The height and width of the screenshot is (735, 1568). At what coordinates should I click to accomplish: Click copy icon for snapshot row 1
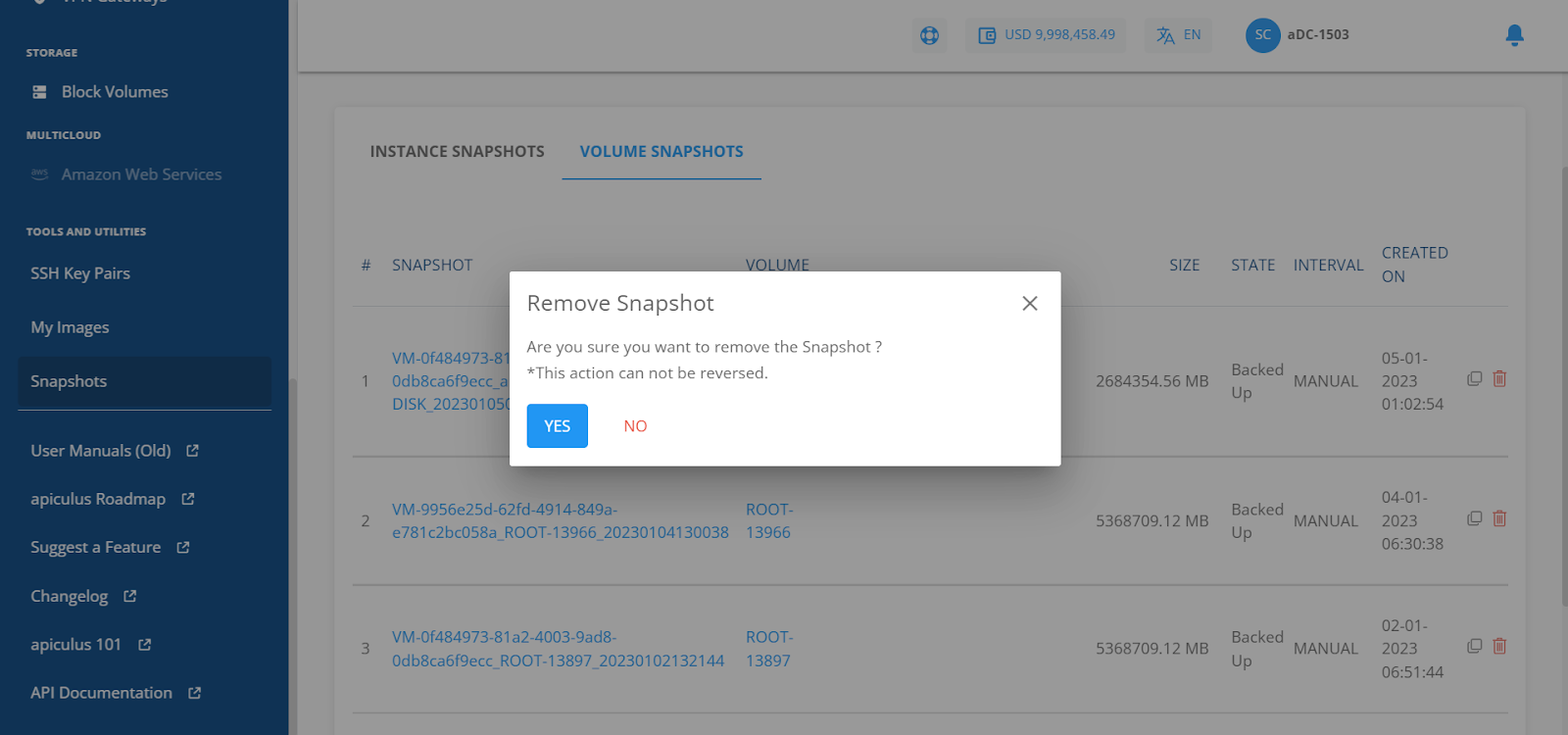[x=1474, y=378]
